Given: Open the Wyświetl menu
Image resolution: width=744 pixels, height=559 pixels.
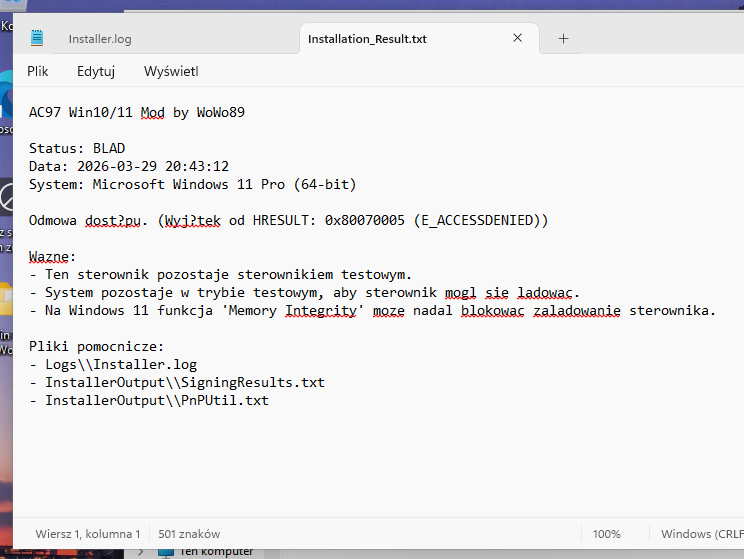Looking at the screenshot, I should (x=171, y=71).
